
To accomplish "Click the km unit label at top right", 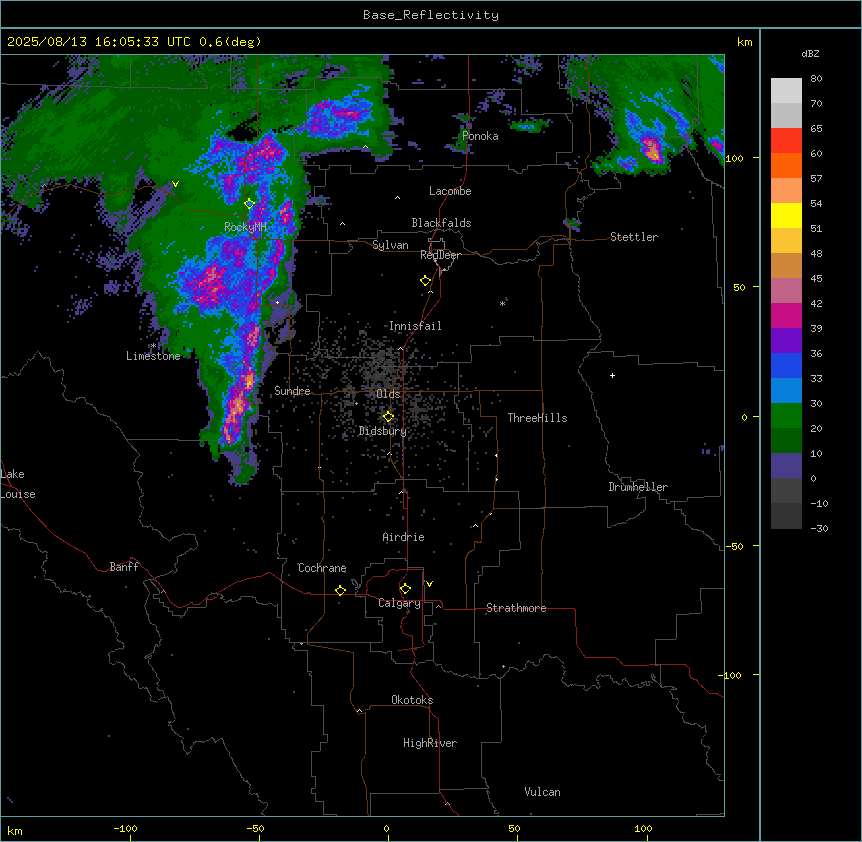I will (x=745, y=42).
